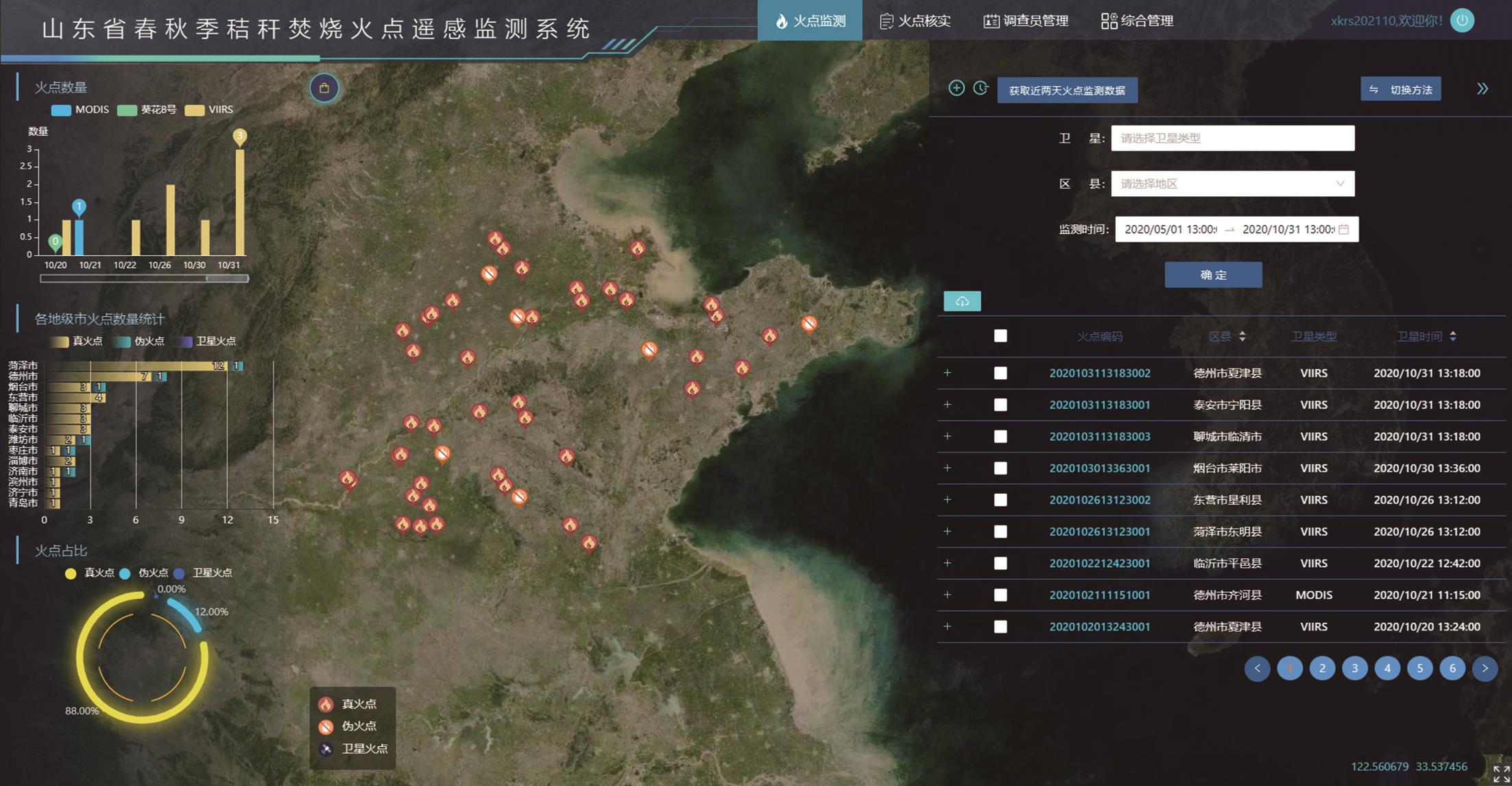Open the 区县 region dropdown
The height and width of the screenshot is (786, 1512).
1232,184
